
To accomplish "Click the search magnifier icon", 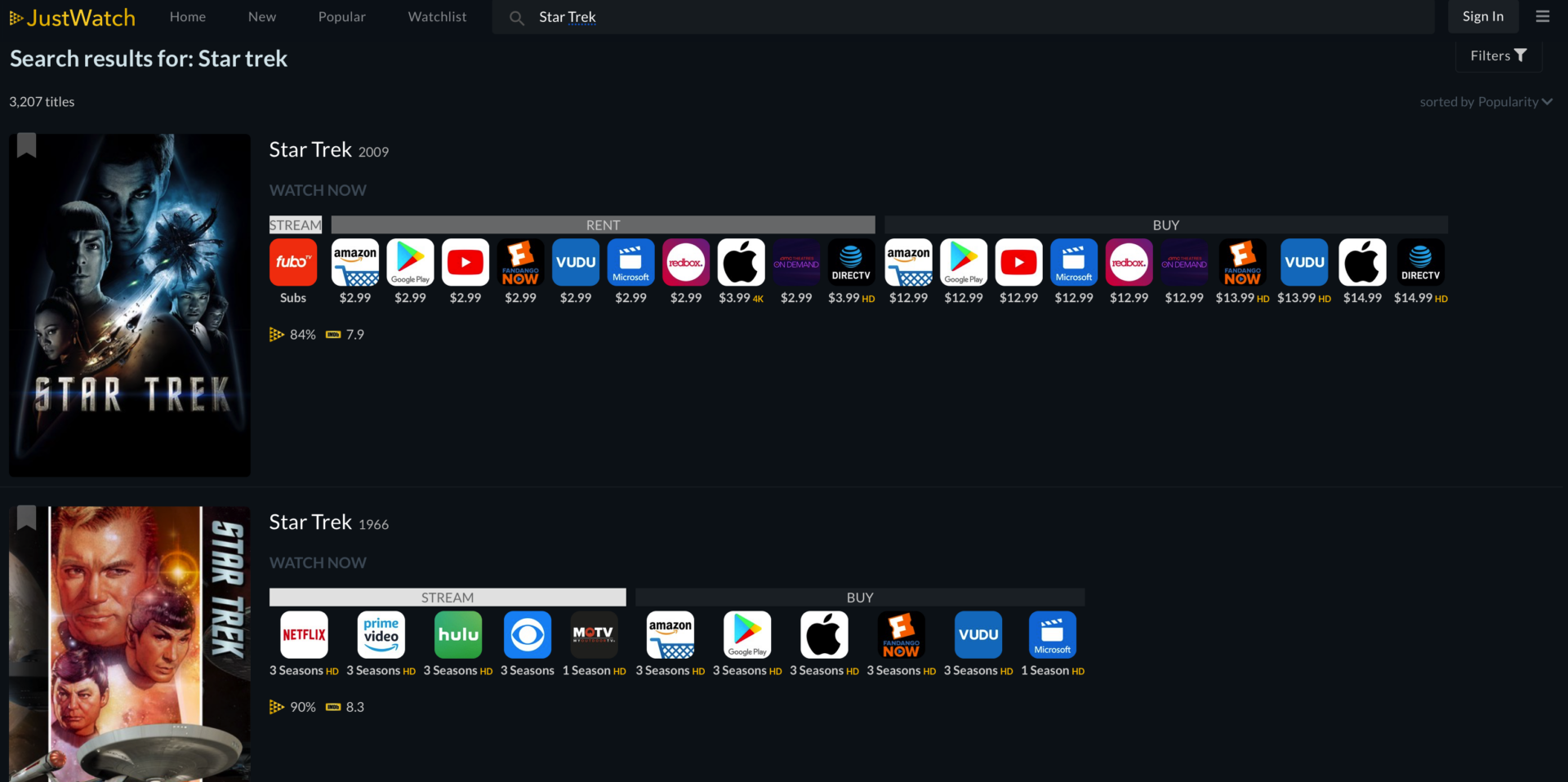I will 516,17.
